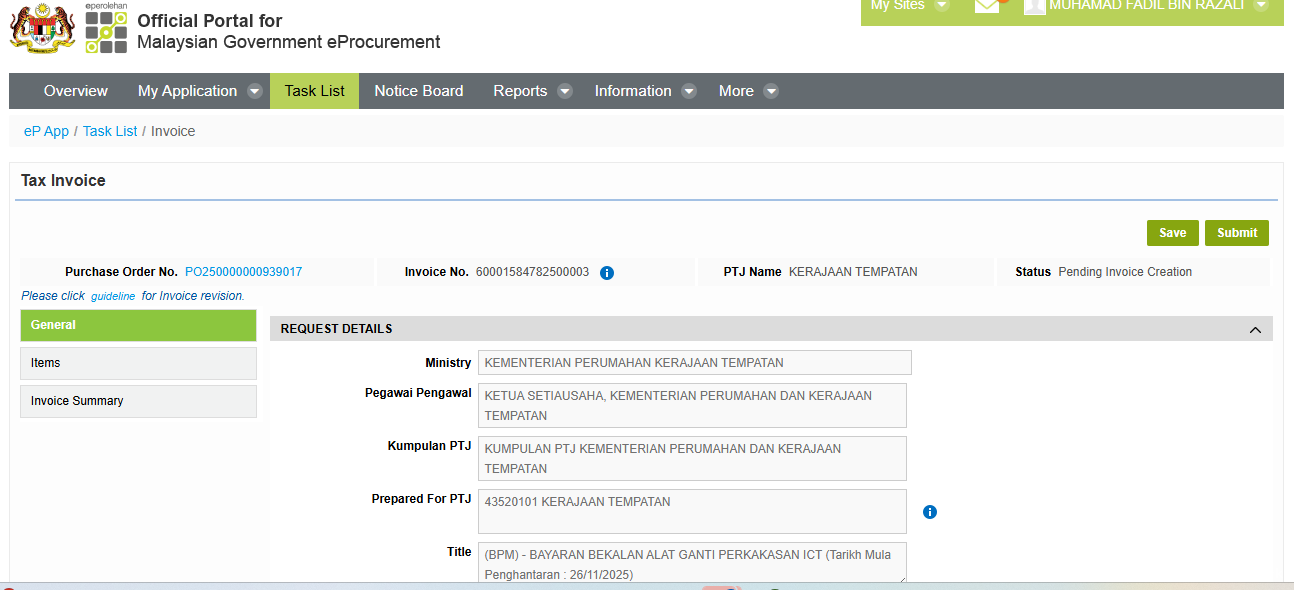The height and width of the screenshot is (590, 1294).
Task: Go to the Overview menu
Action: pos(76,91)
